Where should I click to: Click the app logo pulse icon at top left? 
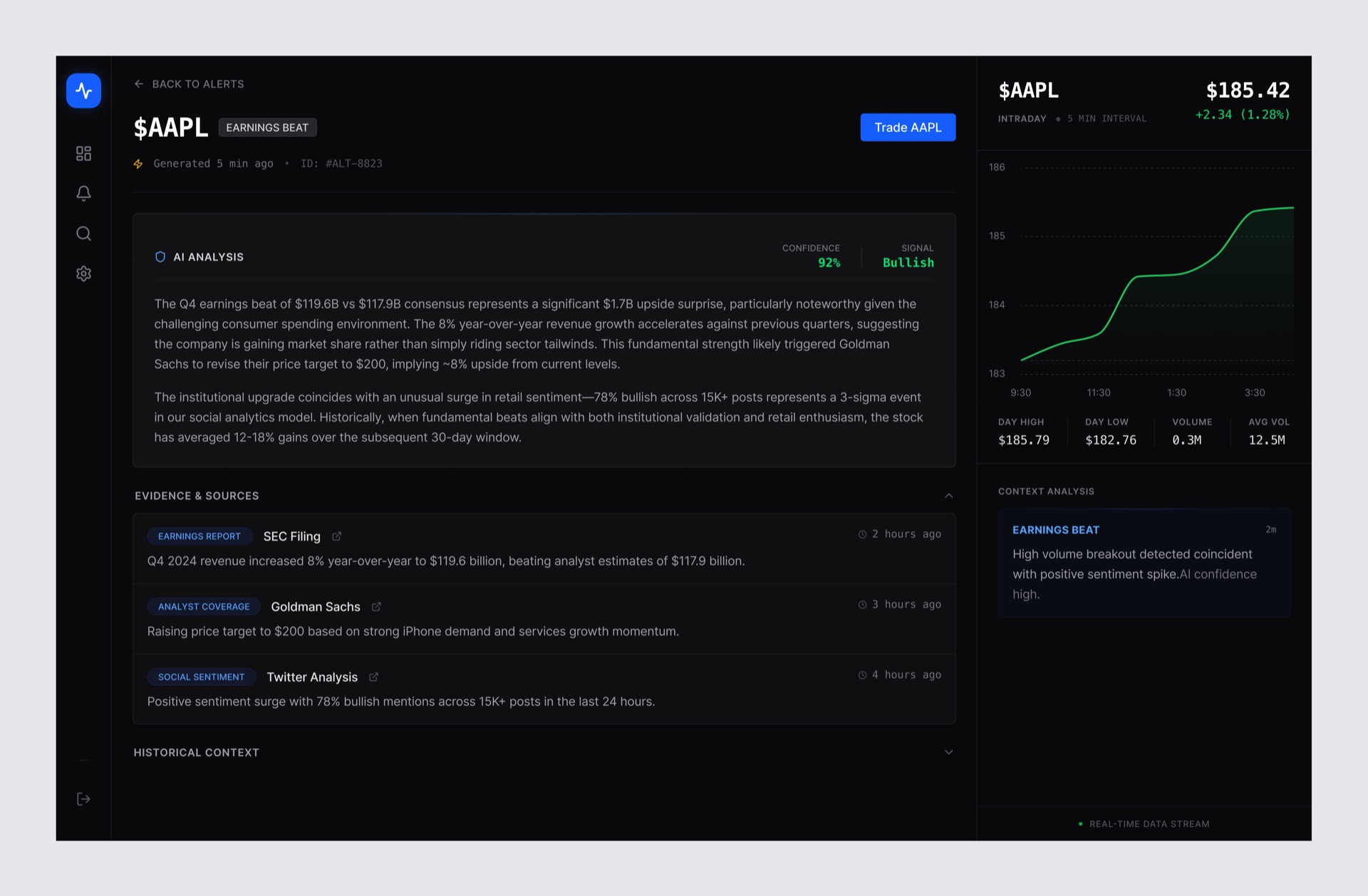(x=83, y=90)
